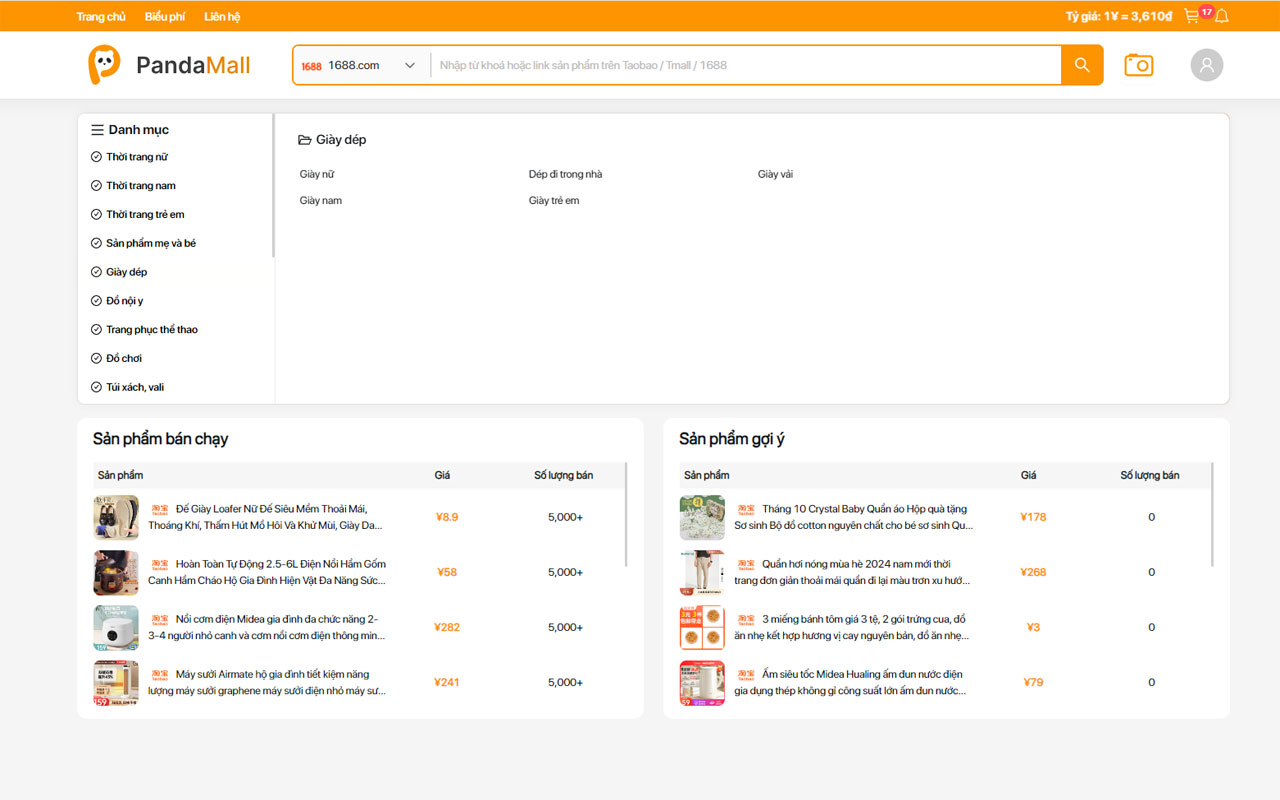Image resolution: width=1280 pixels, height=800 pixels.
Task: Click check icon beside Thời trang nữ
Action: click(x=97, y=157)
